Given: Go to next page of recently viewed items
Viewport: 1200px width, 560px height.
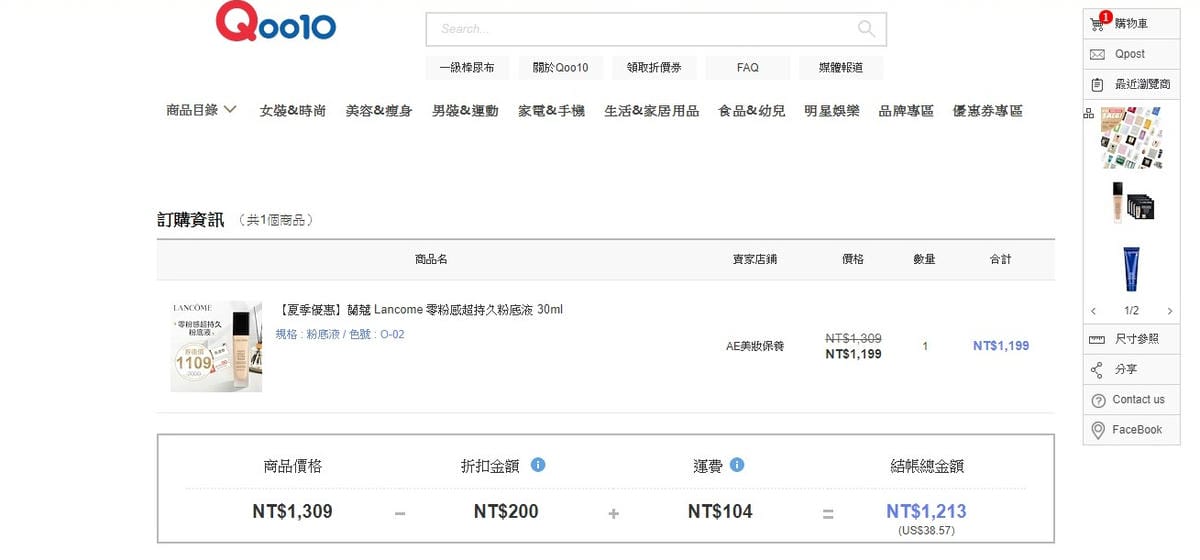Looking at the screenshot, I should point(1170,311).
